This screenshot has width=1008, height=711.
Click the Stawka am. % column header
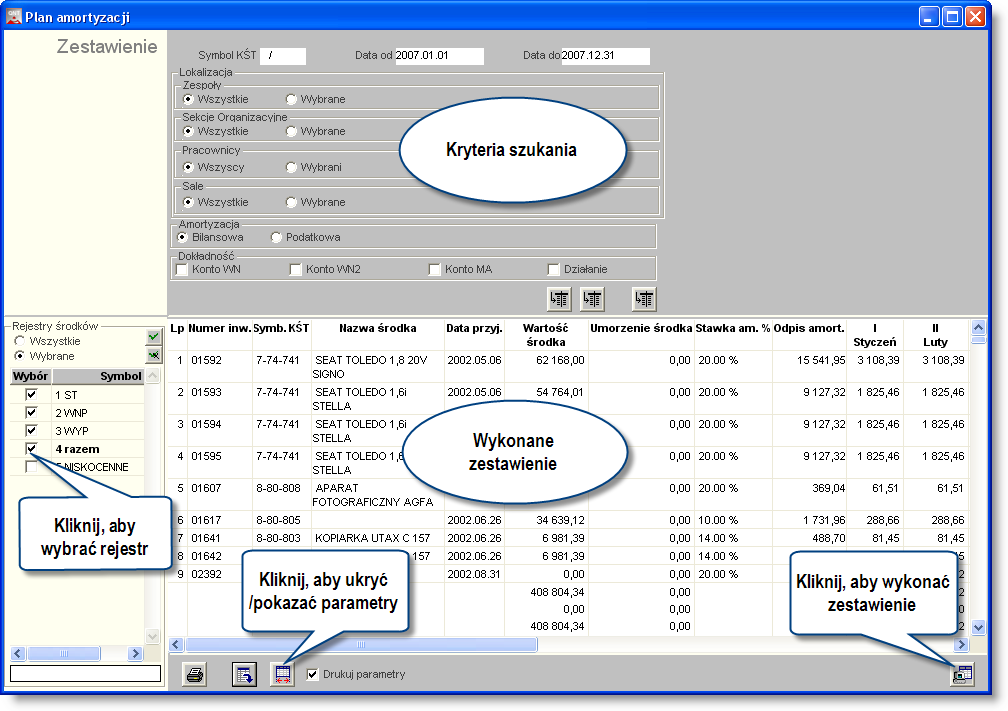click(x=733, y=328)
